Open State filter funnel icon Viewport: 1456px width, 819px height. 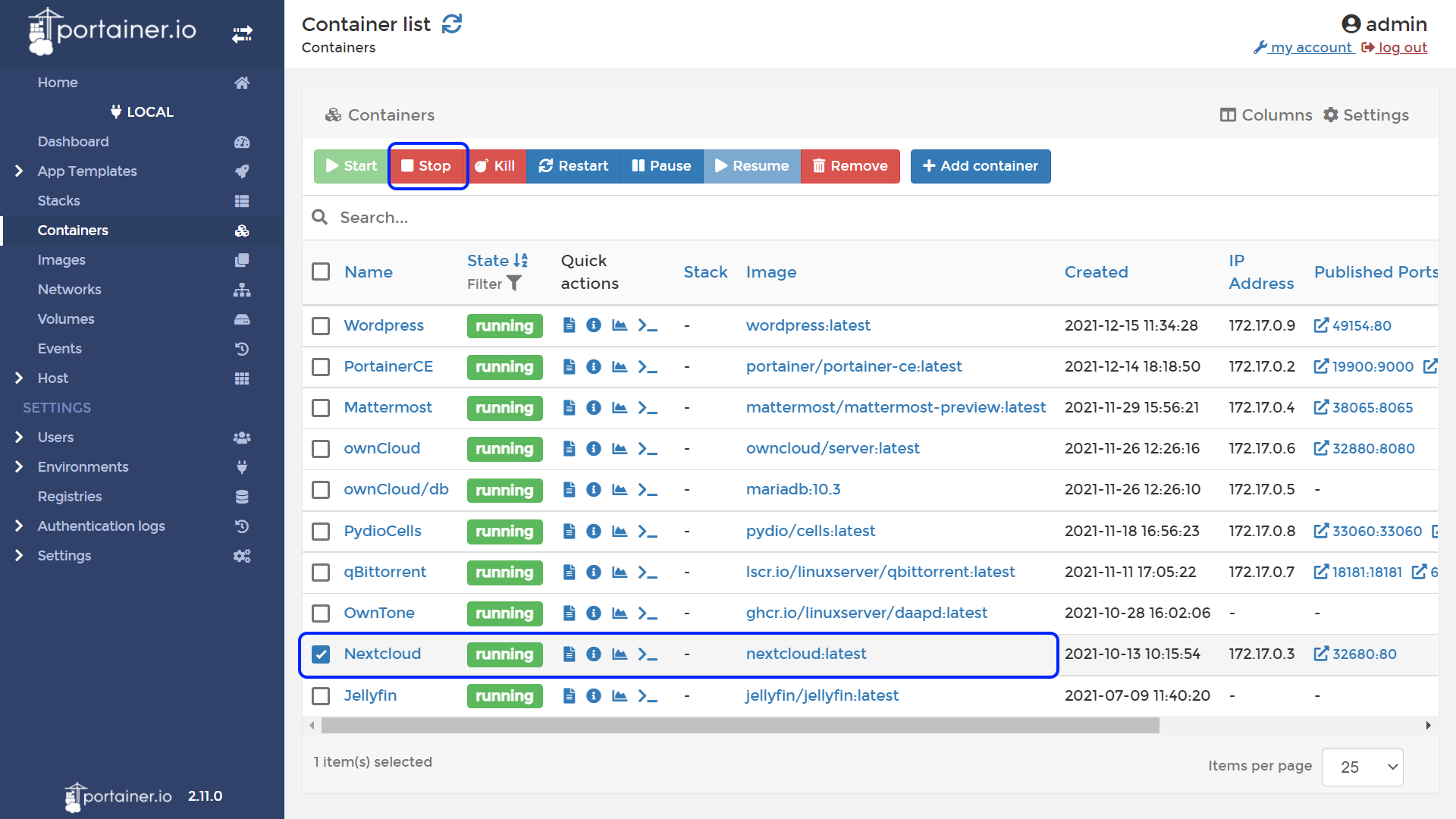point(514,283)
